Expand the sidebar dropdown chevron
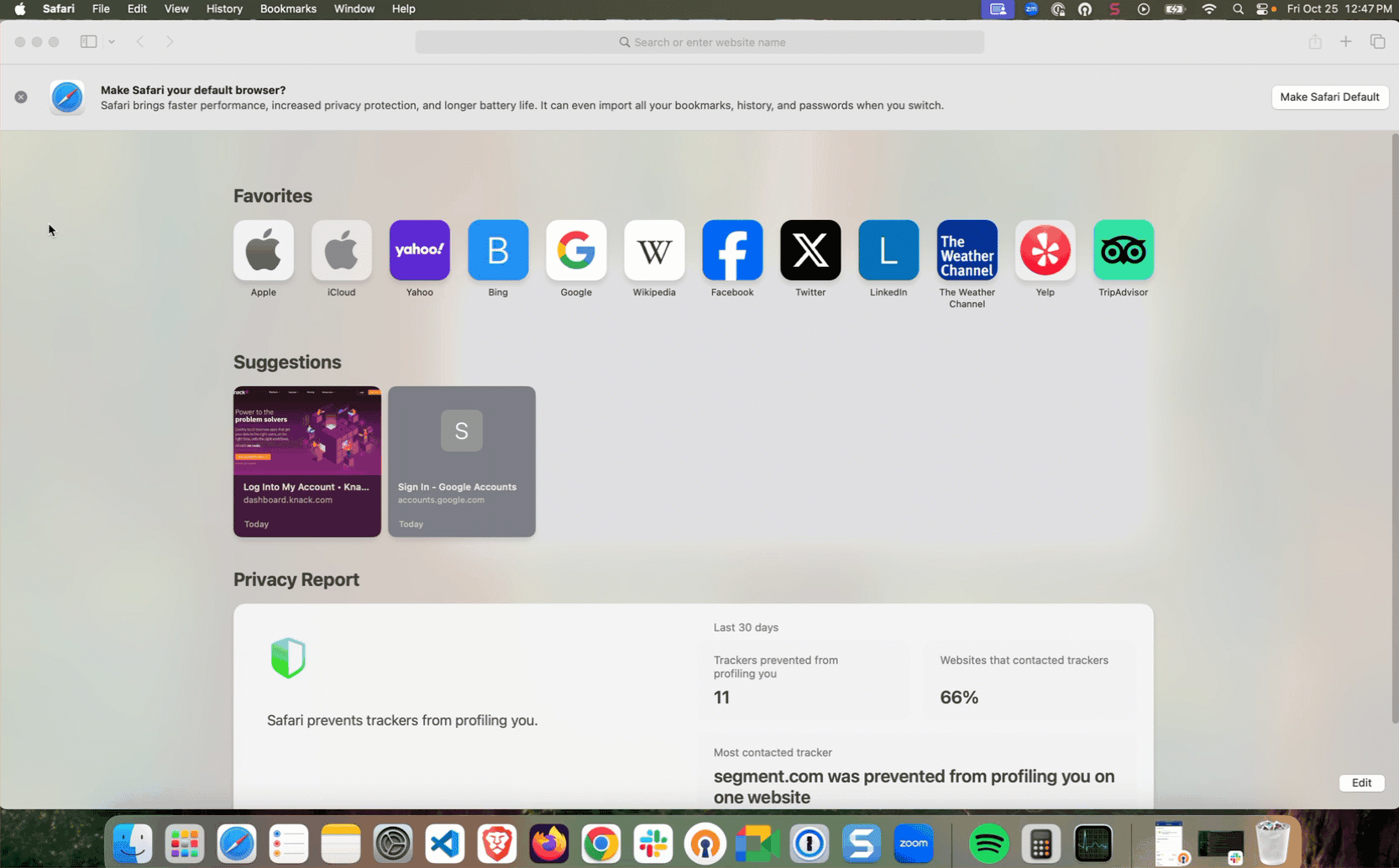 [112, 42]
